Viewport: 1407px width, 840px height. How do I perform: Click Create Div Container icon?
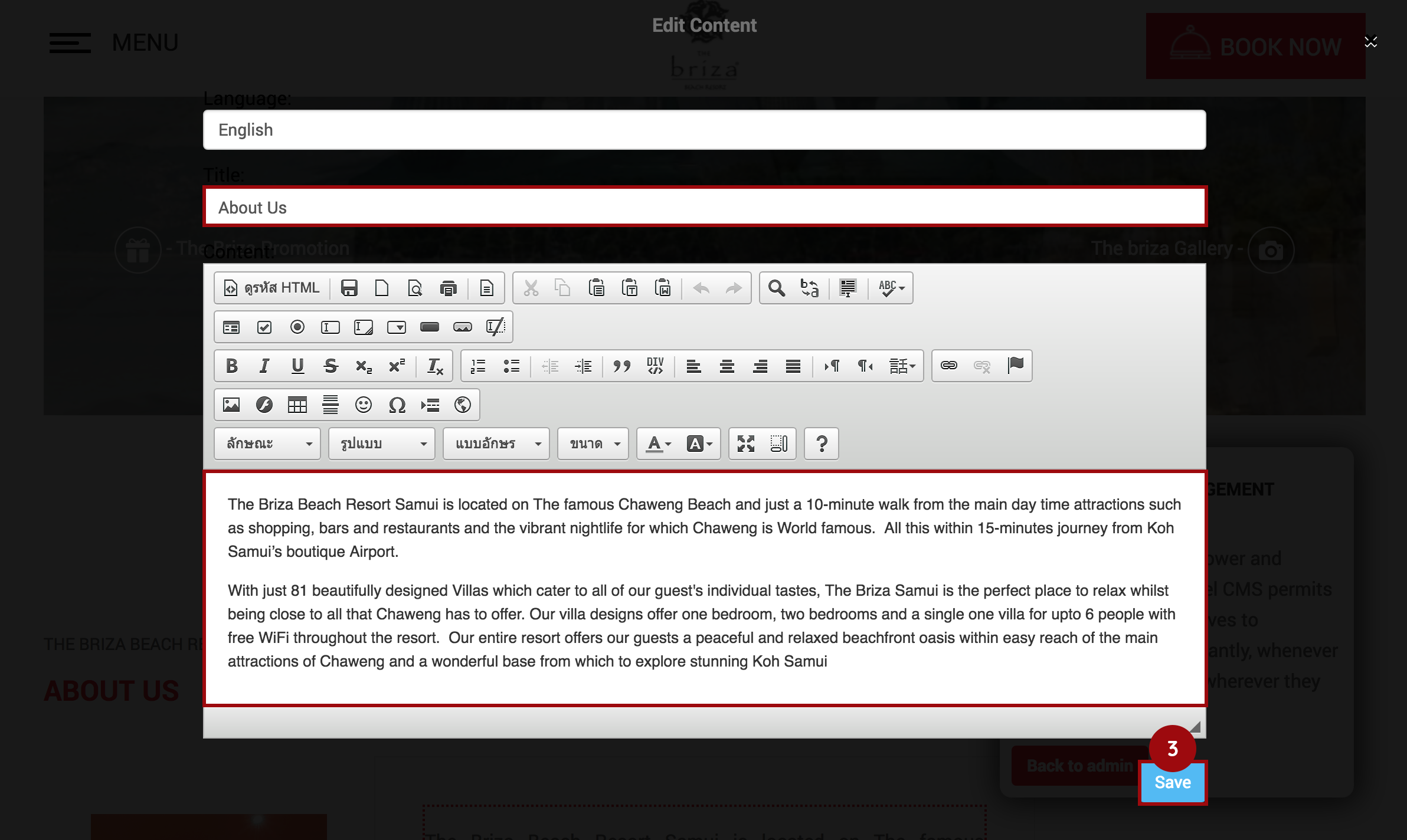(655, 366)
